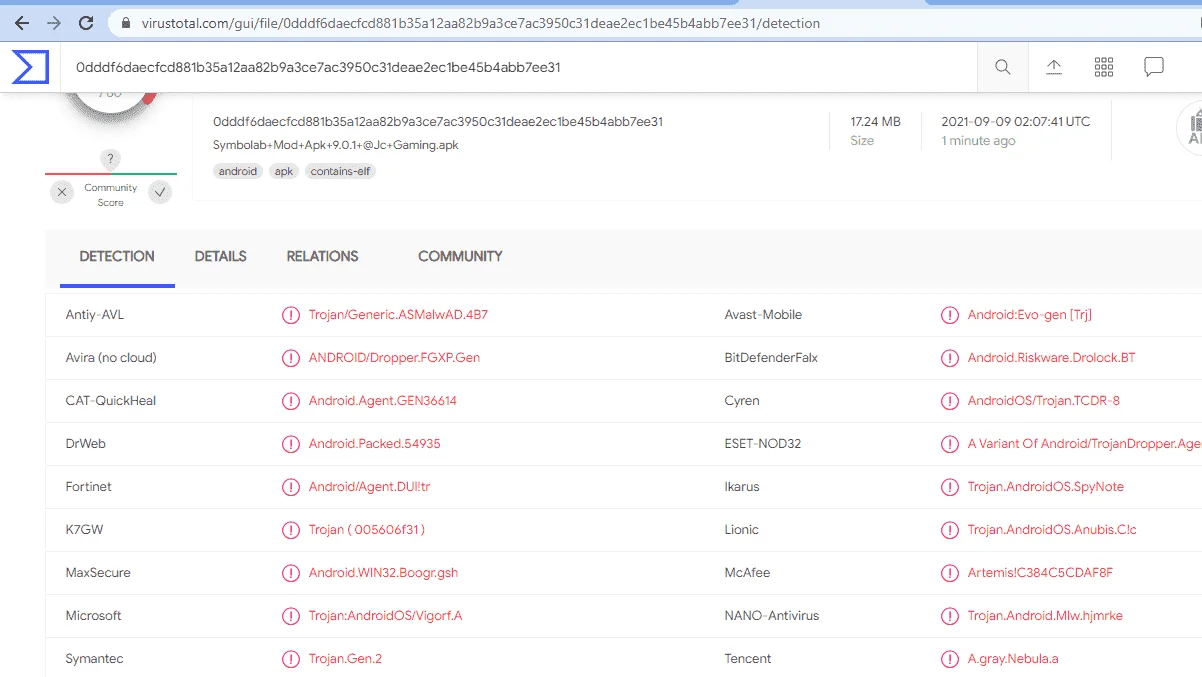The image size is (1202, 677).
Task: Click alert icon beside Android.Packed.54935
Action: point(290,444)
